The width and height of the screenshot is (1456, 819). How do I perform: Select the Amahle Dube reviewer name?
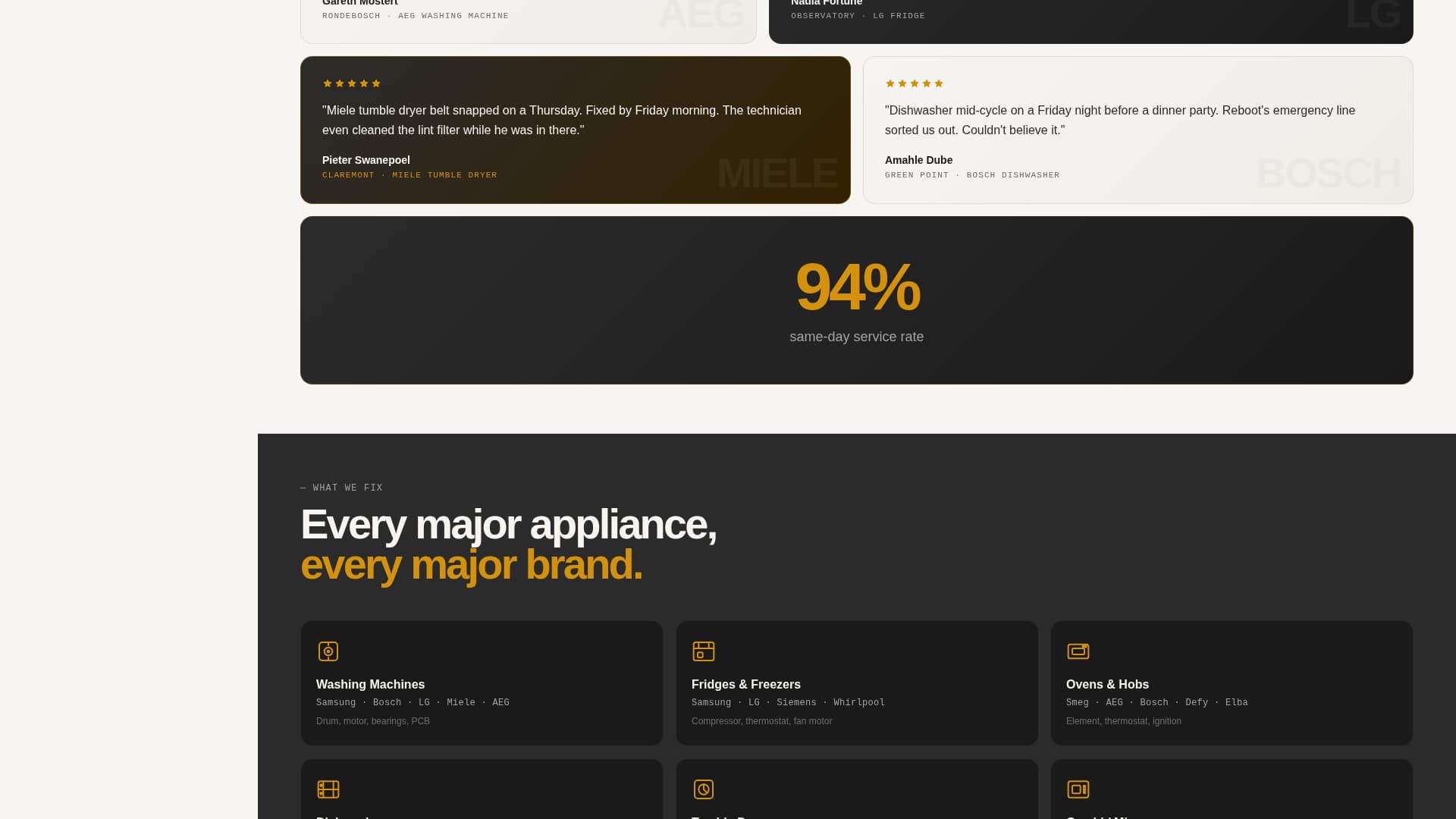click(x=918, y=160)
